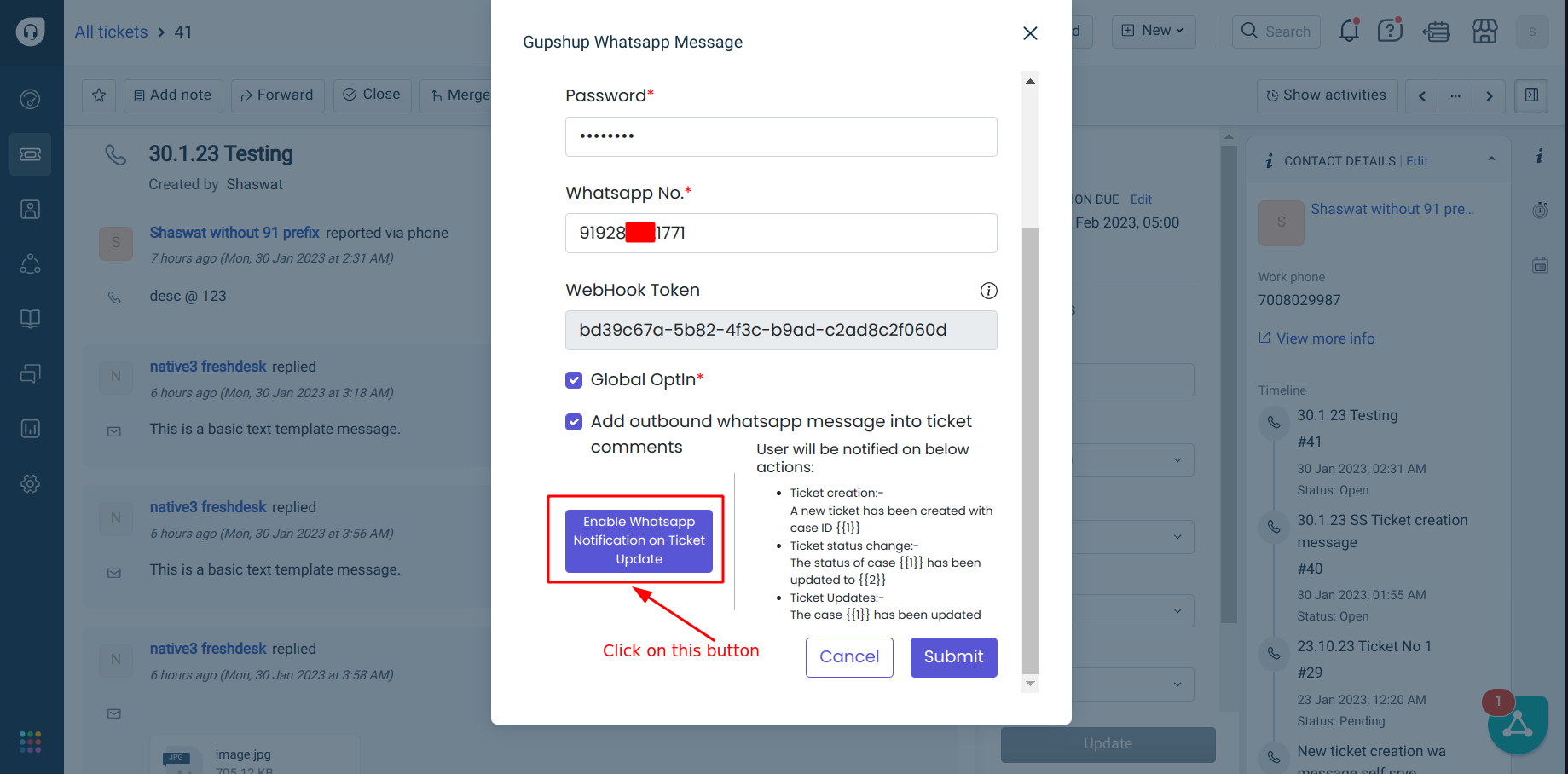
Task: Click the Update button in properties panel
Action: [x=1108, y=744]
